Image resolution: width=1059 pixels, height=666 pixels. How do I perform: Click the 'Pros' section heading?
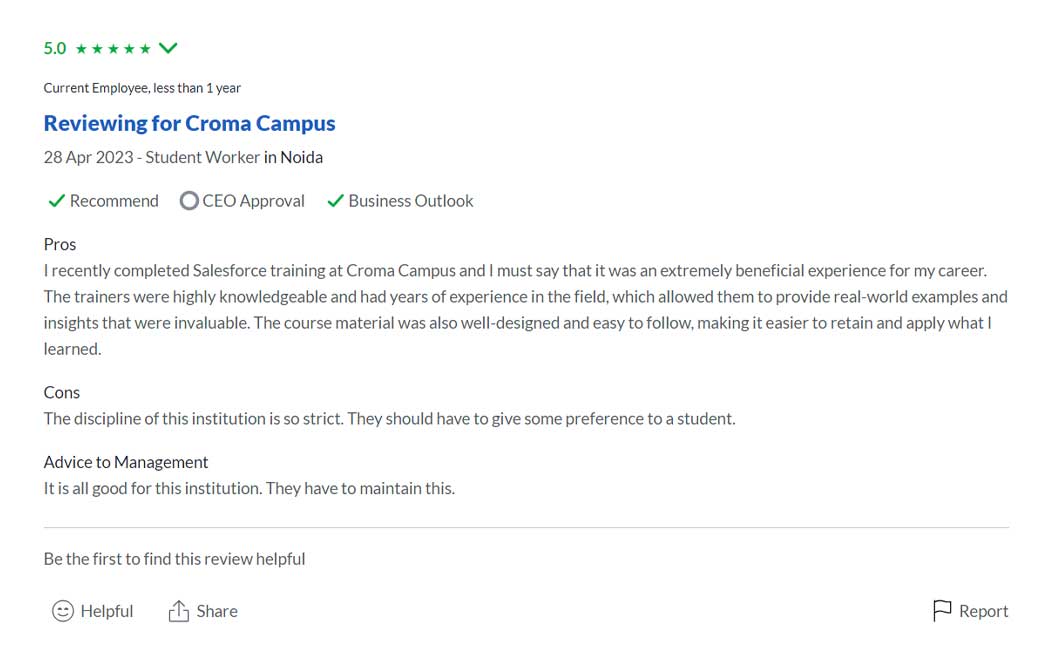(x=60, y=244)
